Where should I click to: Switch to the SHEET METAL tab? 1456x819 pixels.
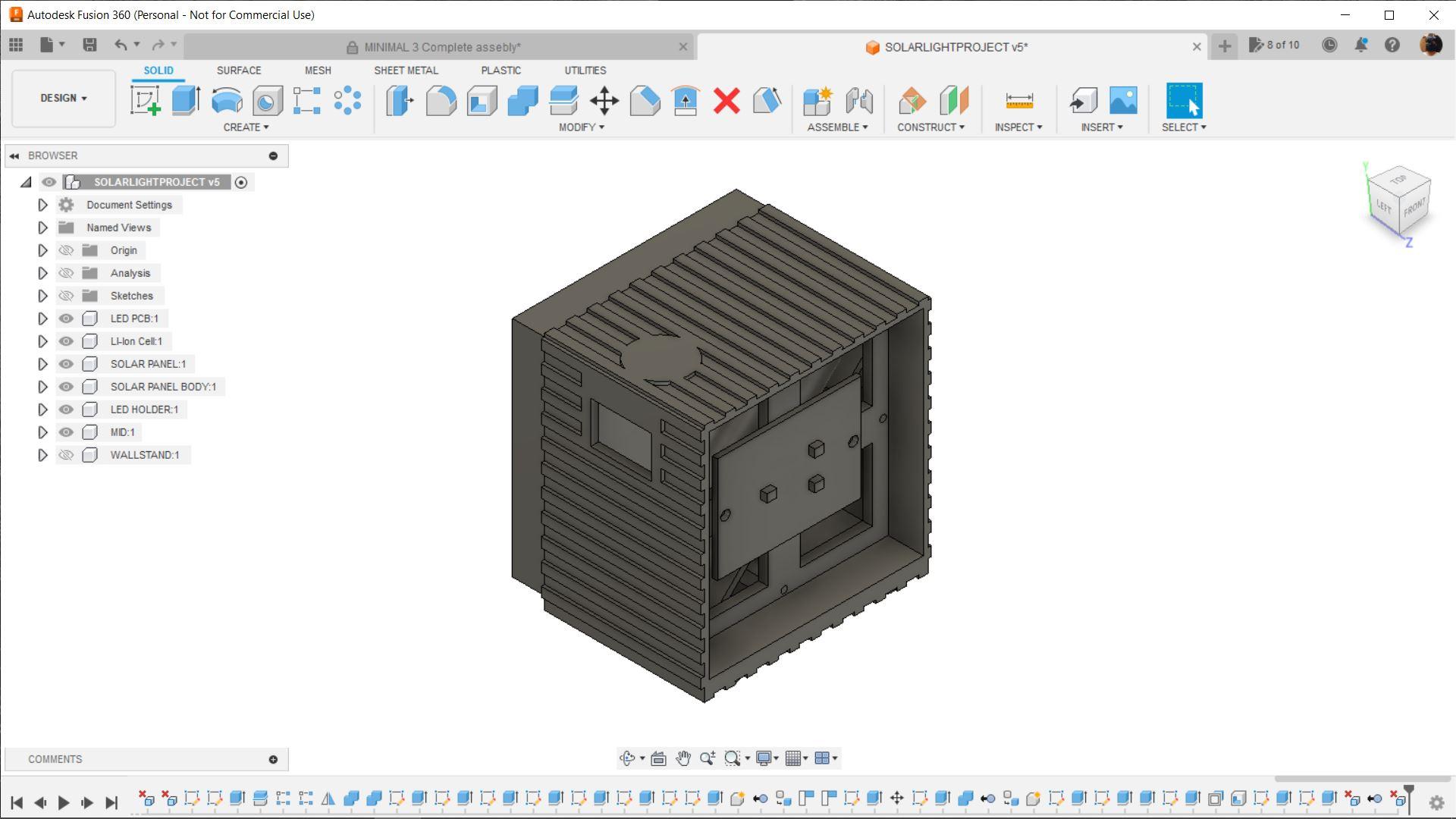[406, 70]
